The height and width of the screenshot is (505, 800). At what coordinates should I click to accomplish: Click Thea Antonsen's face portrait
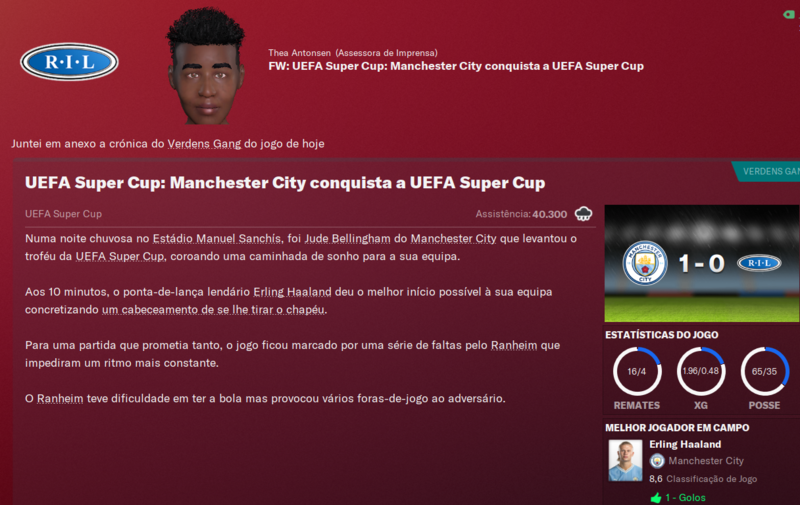point(206,67)
